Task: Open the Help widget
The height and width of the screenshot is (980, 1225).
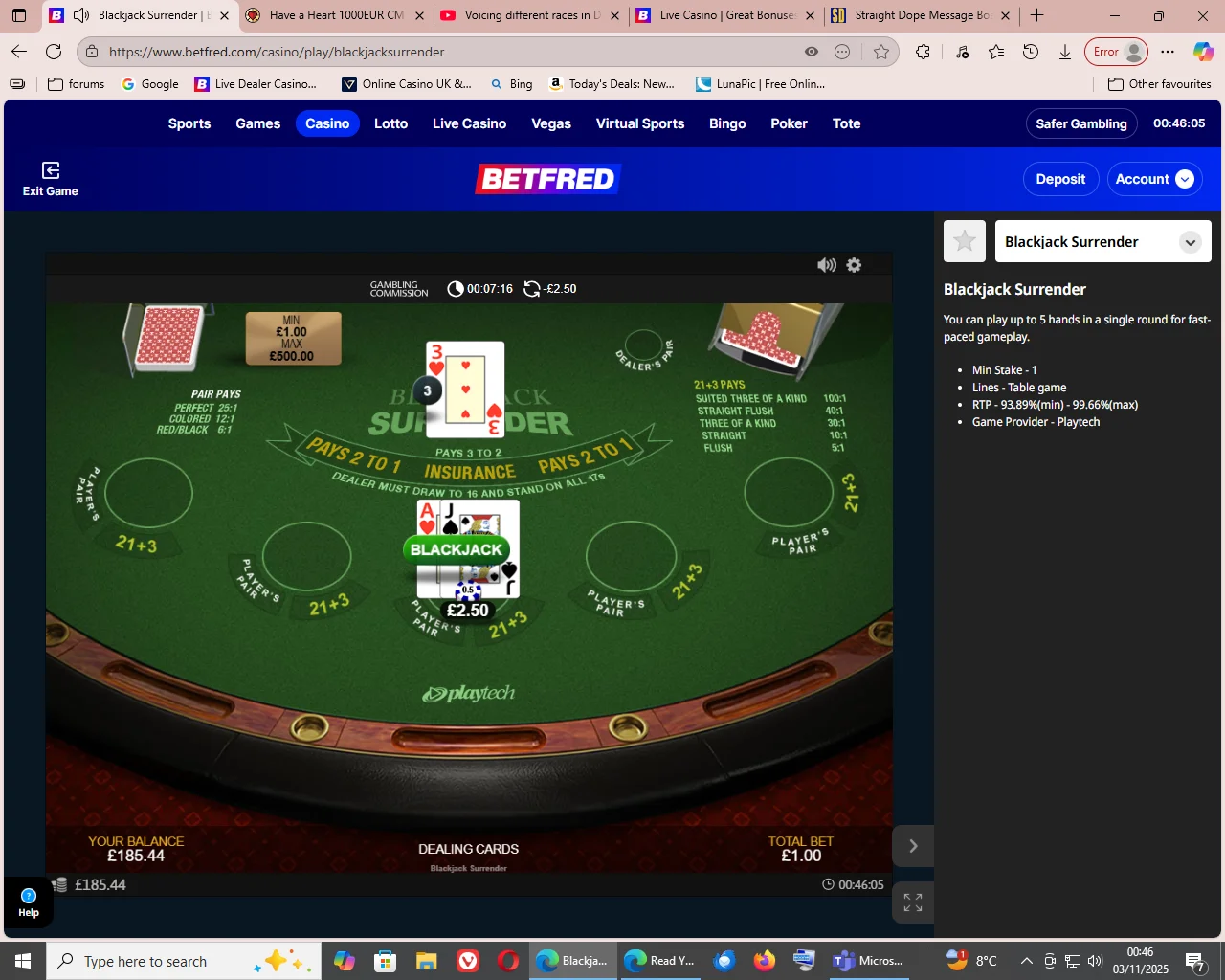Action: click(x=29, y=902)
